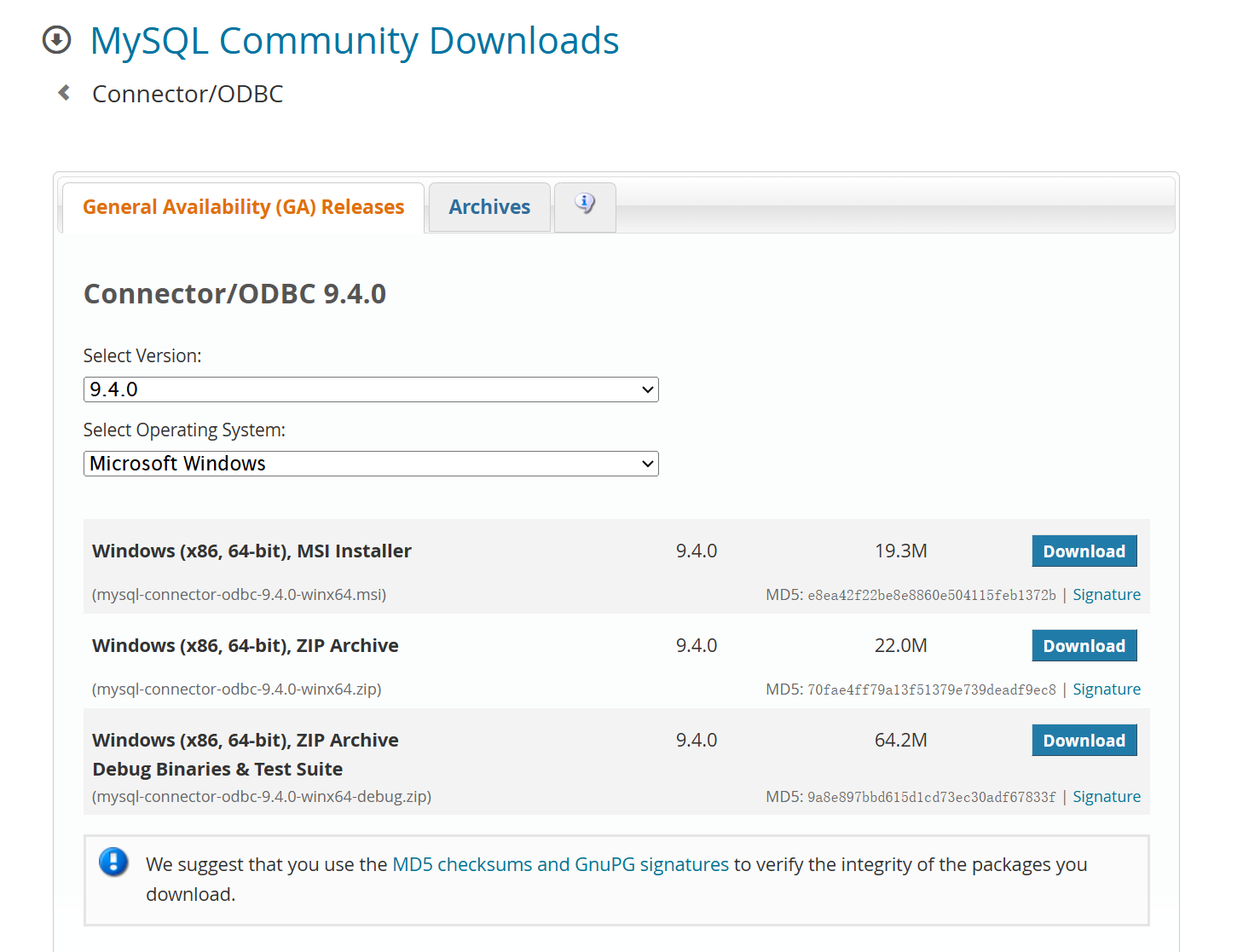Image resolution: width=1243 pixels, height=952 pixels.
Task: Click the Debug Binaries & Test Suite label
Action: 217,770
